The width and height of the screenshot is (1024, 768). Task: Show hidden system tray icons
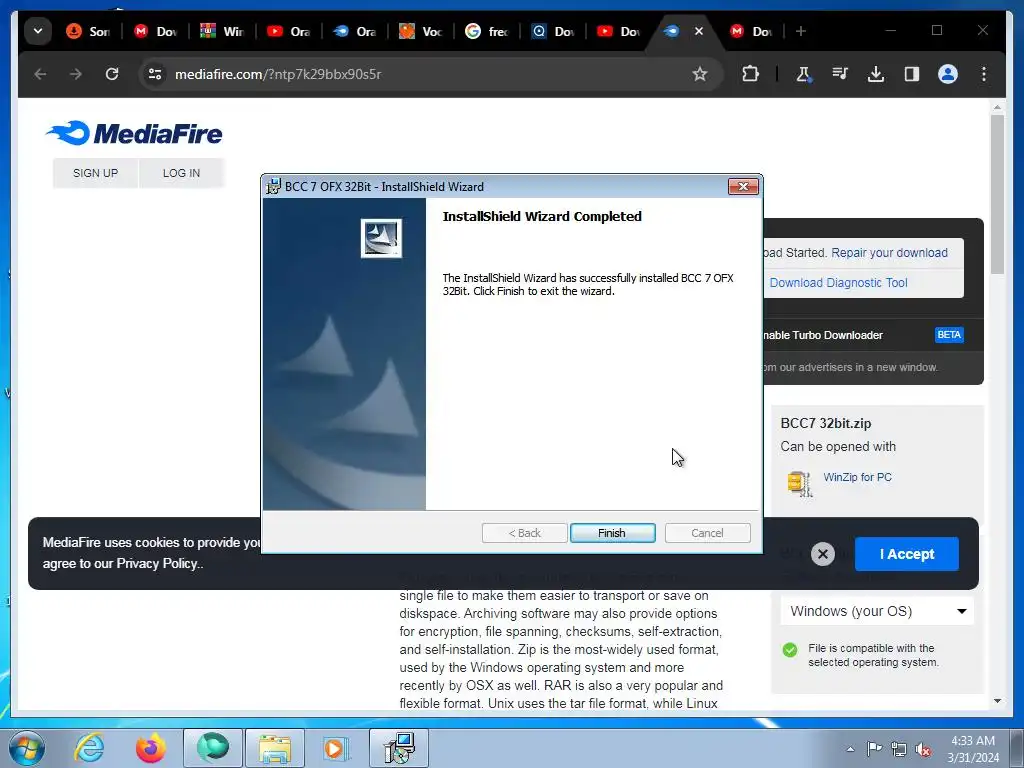pyautogui.click(x=850, y=749)
